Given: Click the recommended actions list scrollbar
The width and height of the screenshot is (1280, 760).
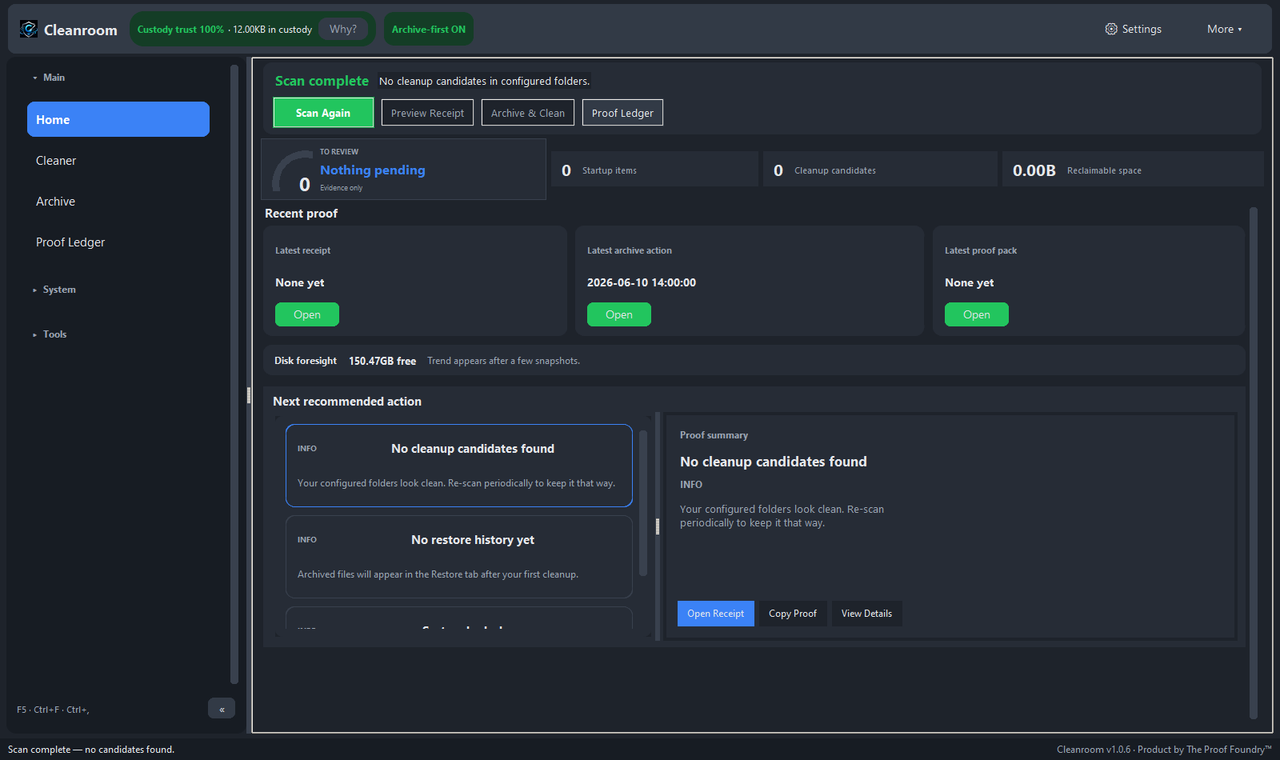Looking at the screenshot, I should point(643,502).
